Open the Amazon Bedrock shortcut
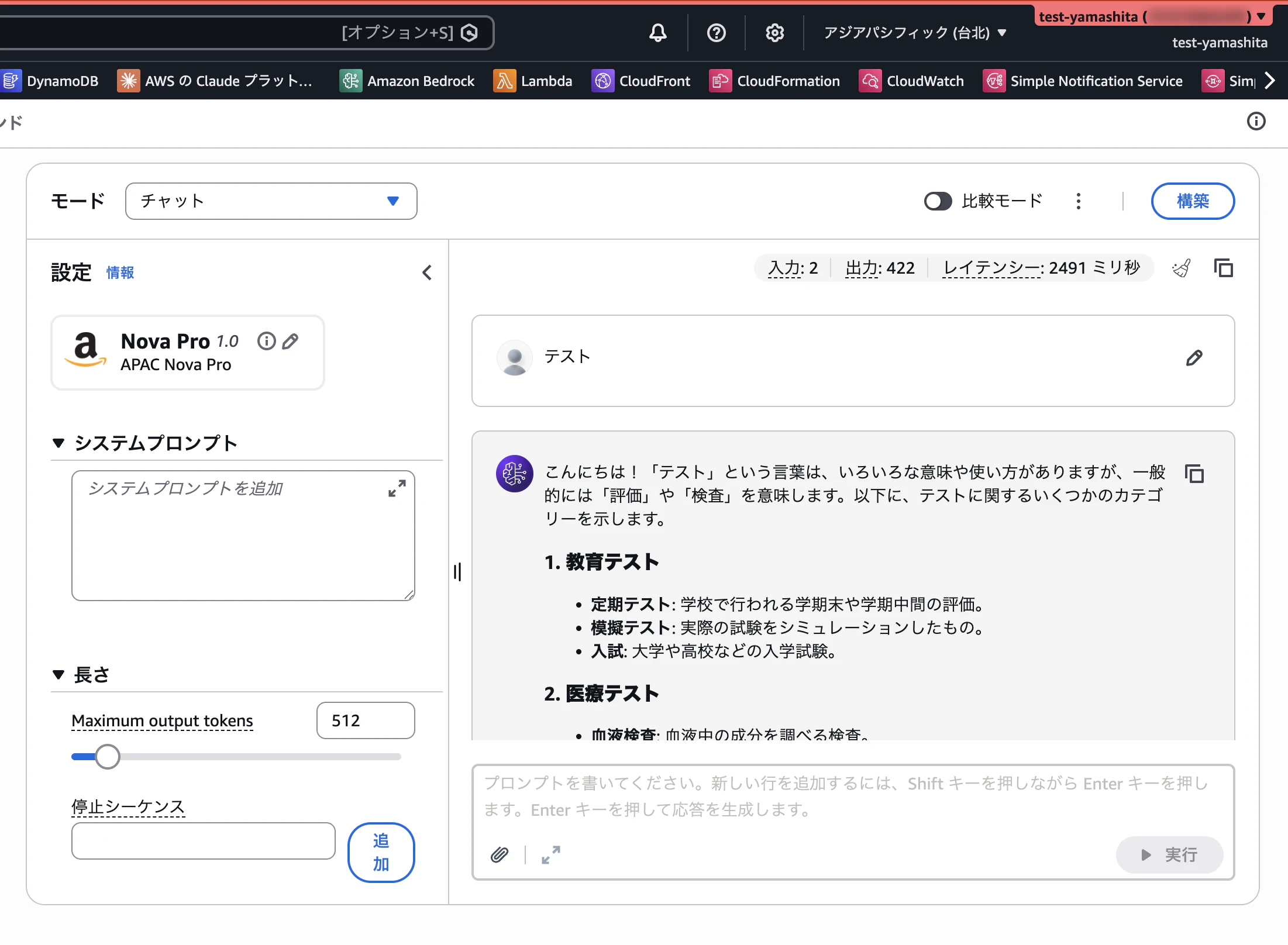Viewport: 1288px width, 945px height. (x=407, y=81)
